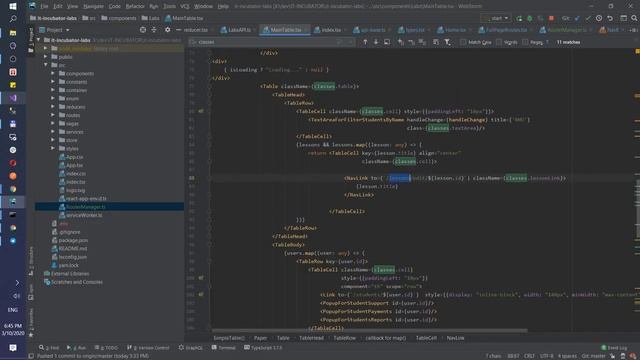Open the Refactor menu
This screenshot has height=360, width=640.
(x=135, y=6)
